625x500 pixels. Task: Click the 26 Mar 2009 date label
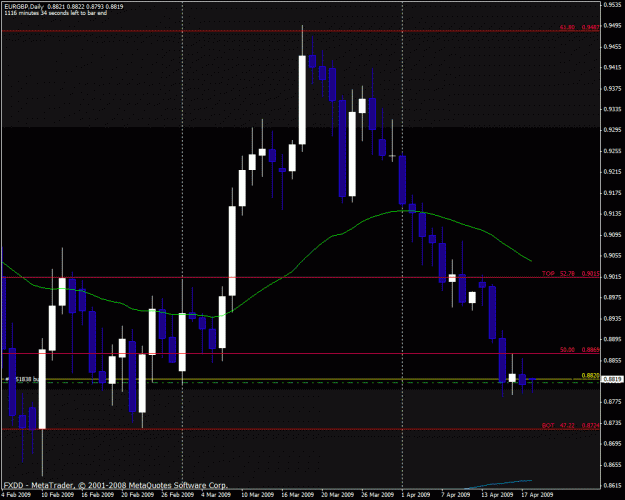pyautogui.click(x=377, y=495)
